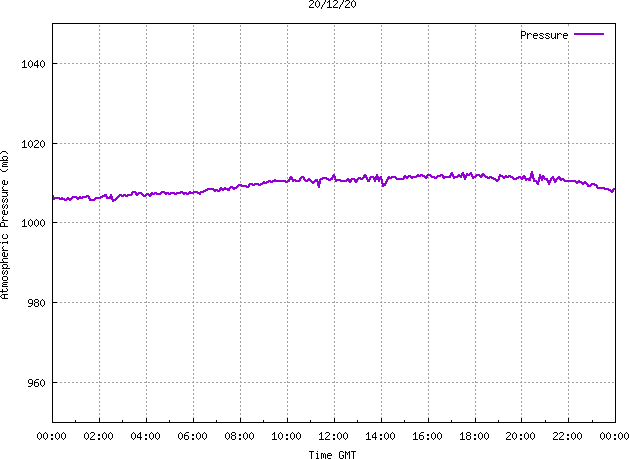Select the Pressure legend label

tap(544, 35)
